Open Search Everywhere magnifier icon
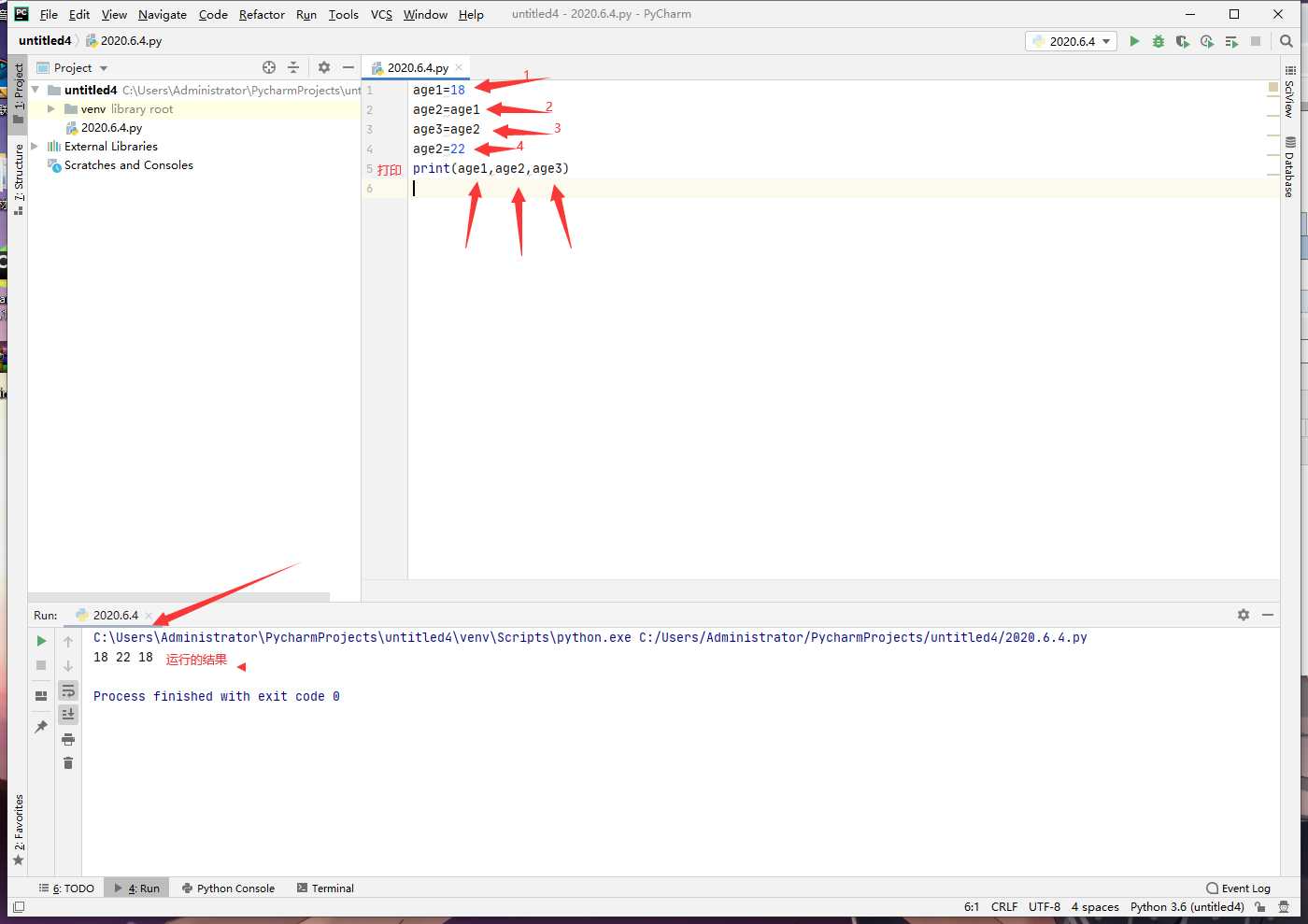1308x924 pixels. point(1287,41)
